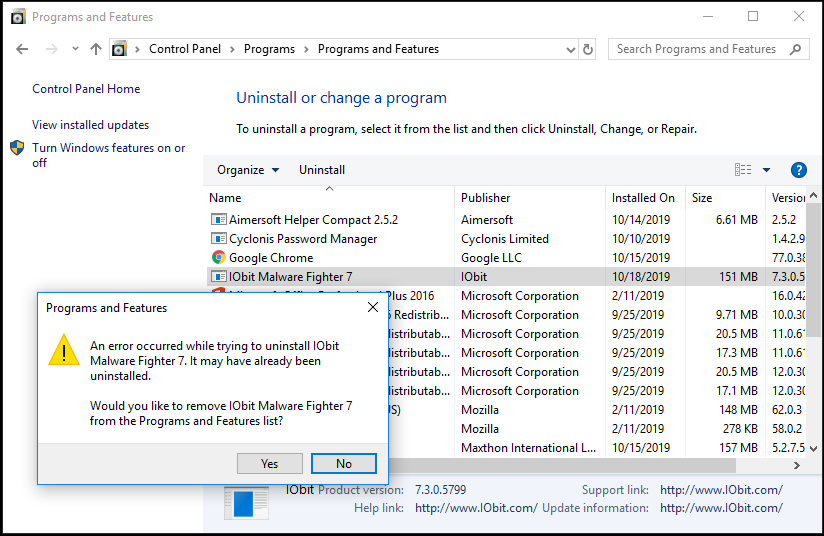Expand the arrow after Control Panel breadcrumb
The height and width of the screenshot is (536, 824).
232,49
